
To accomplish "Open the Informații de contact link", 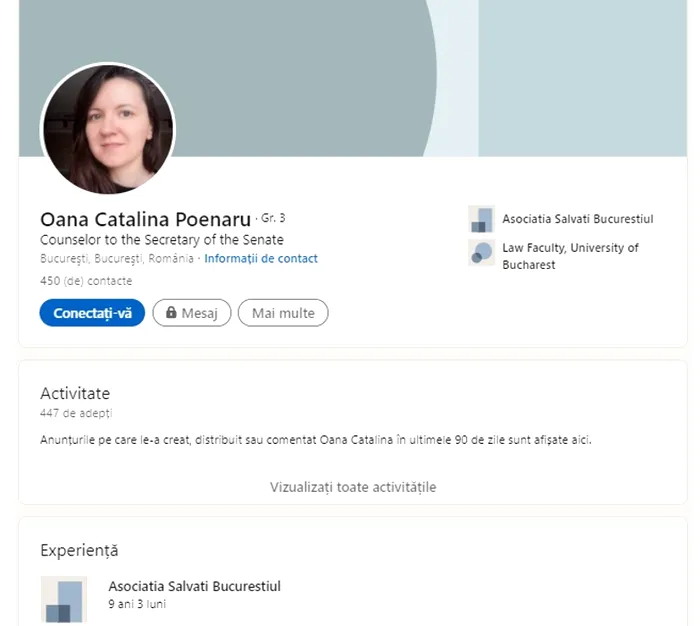I will [261, 258].
